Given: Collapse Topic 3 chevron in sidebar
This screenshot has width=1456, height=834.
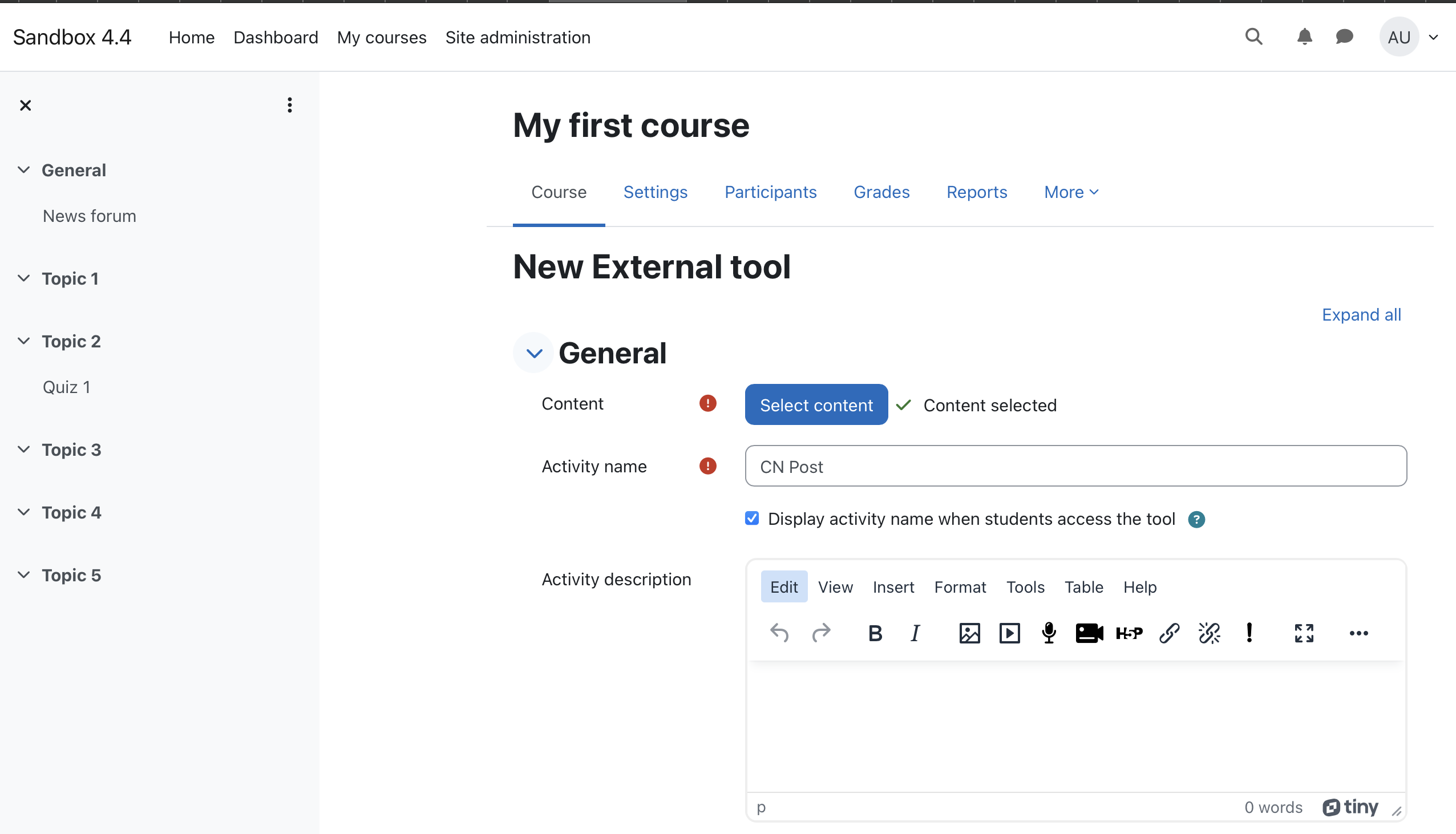Looking at the screenshot, I should click(x=23, y=449).
